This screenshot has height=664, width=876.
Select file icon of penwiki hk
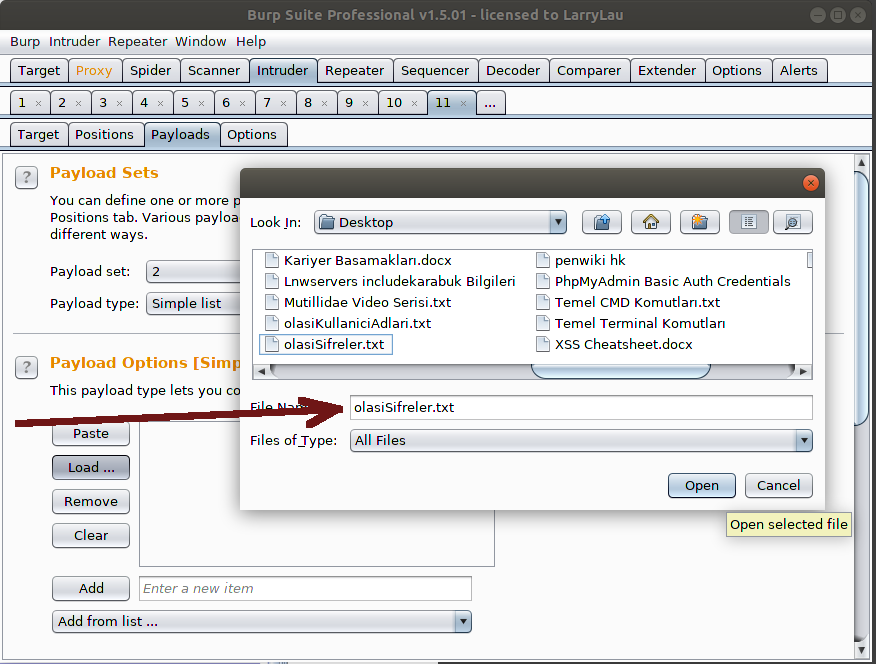click(542, 260)
